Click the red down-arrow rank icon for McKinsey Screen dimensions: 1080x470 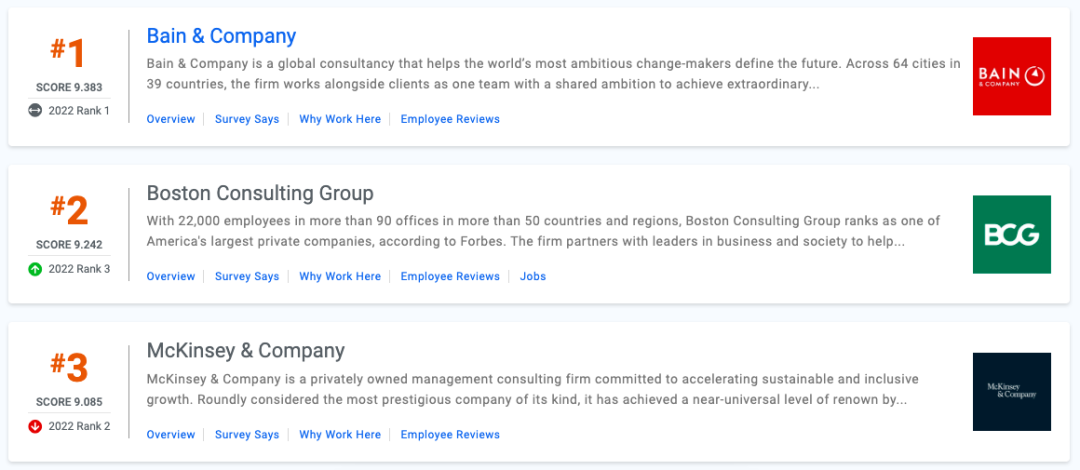(35, 427)
